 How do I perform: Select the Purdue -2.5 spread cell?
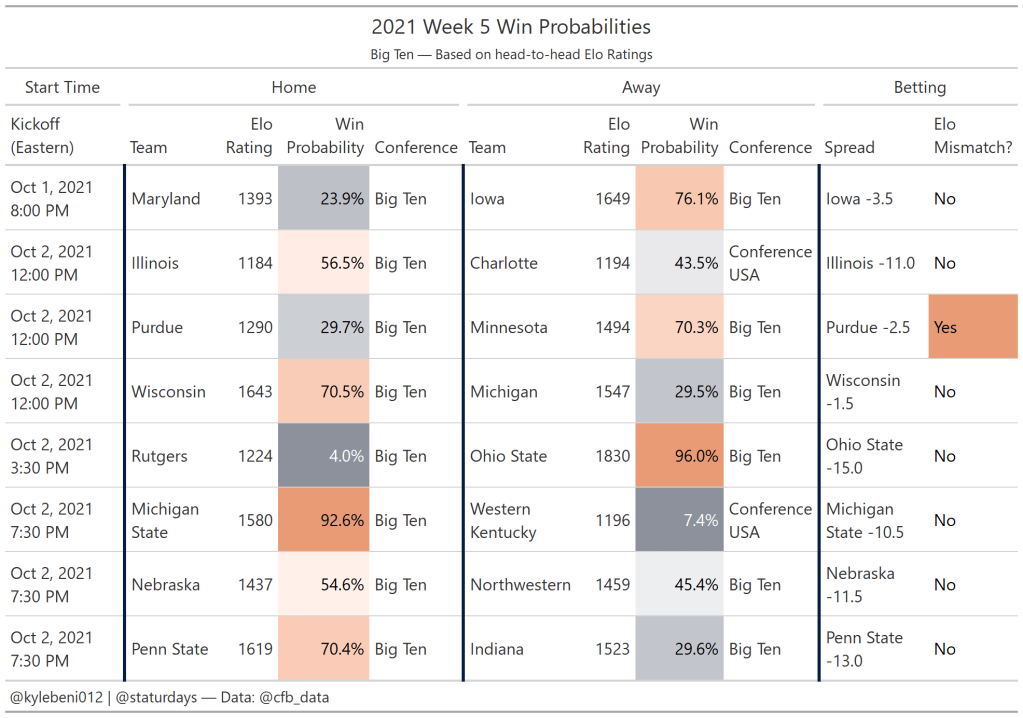tap(868, 327)
